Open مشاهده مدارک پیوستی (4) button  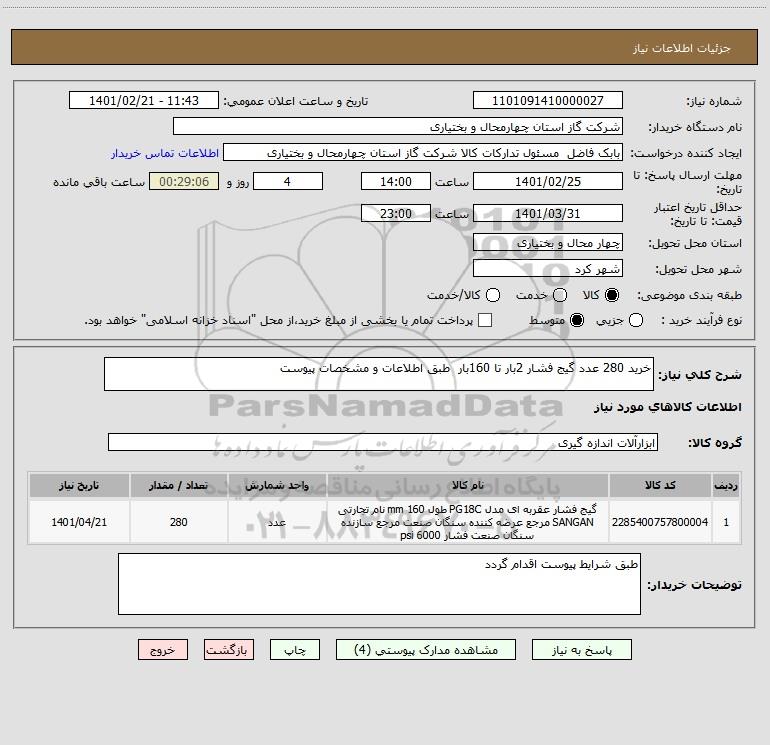coord(426,650)
